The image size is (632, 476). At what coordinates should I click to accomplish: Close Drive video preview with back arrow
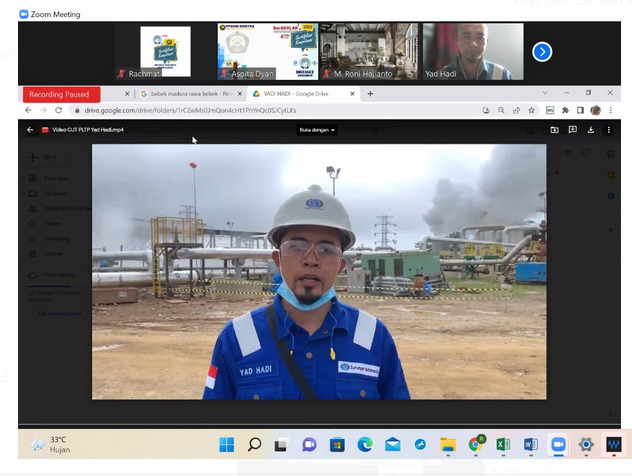[30, 130]
